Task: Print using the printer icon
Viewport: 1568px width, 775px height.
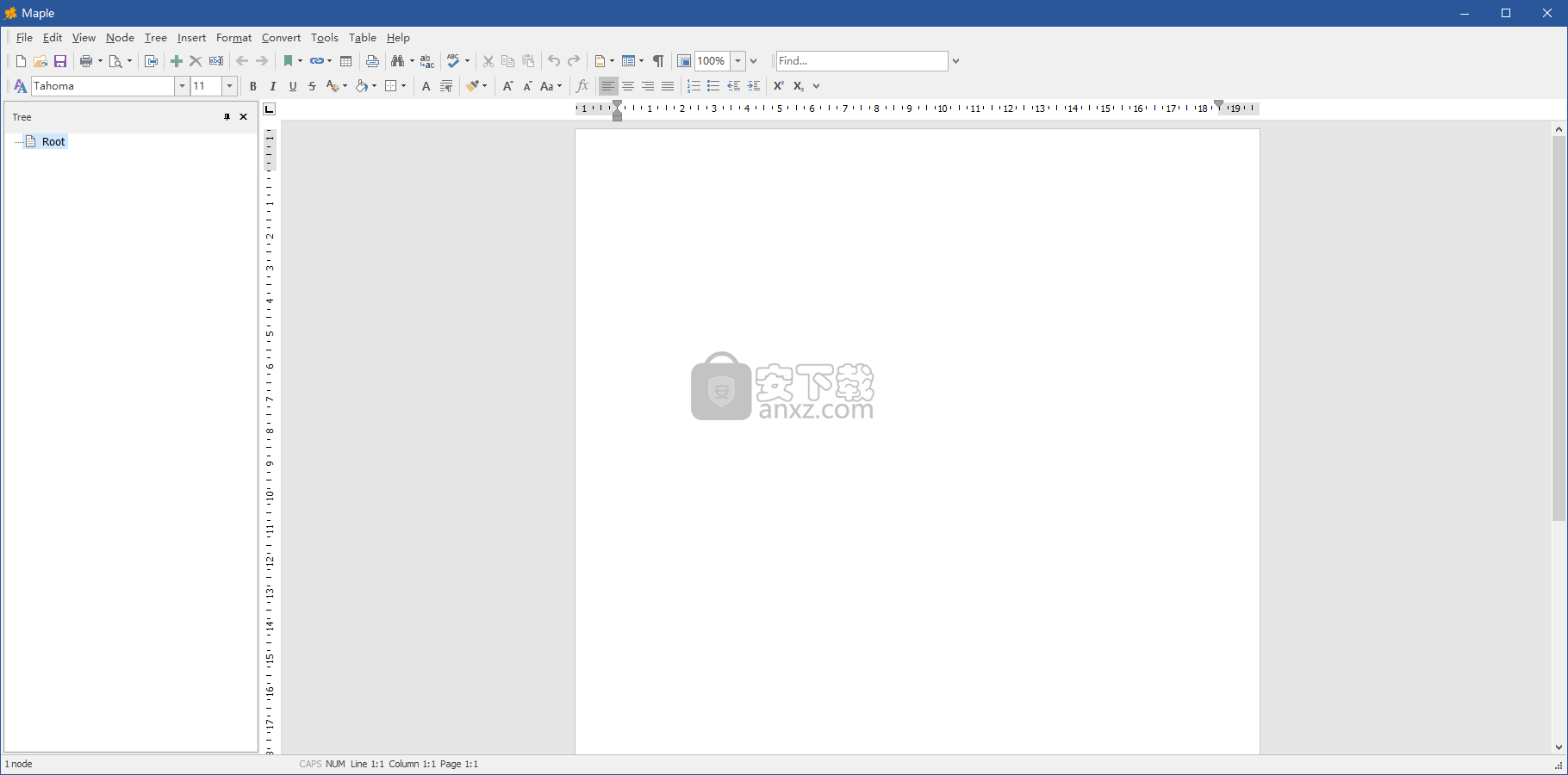Action: tap(86, 61)
